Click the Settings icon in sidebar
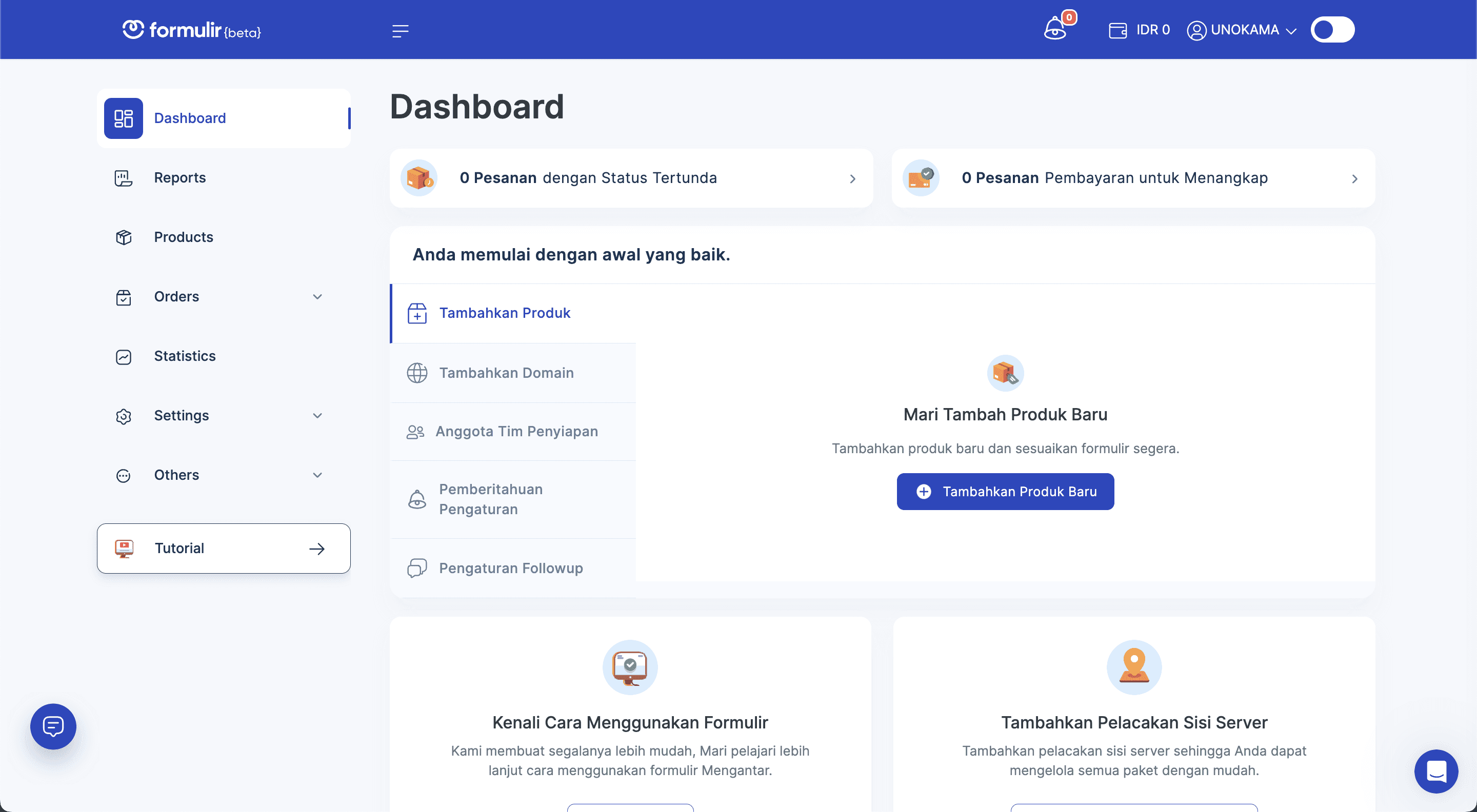The height and width of the screenshot is (812, 1477). (123, 415)
